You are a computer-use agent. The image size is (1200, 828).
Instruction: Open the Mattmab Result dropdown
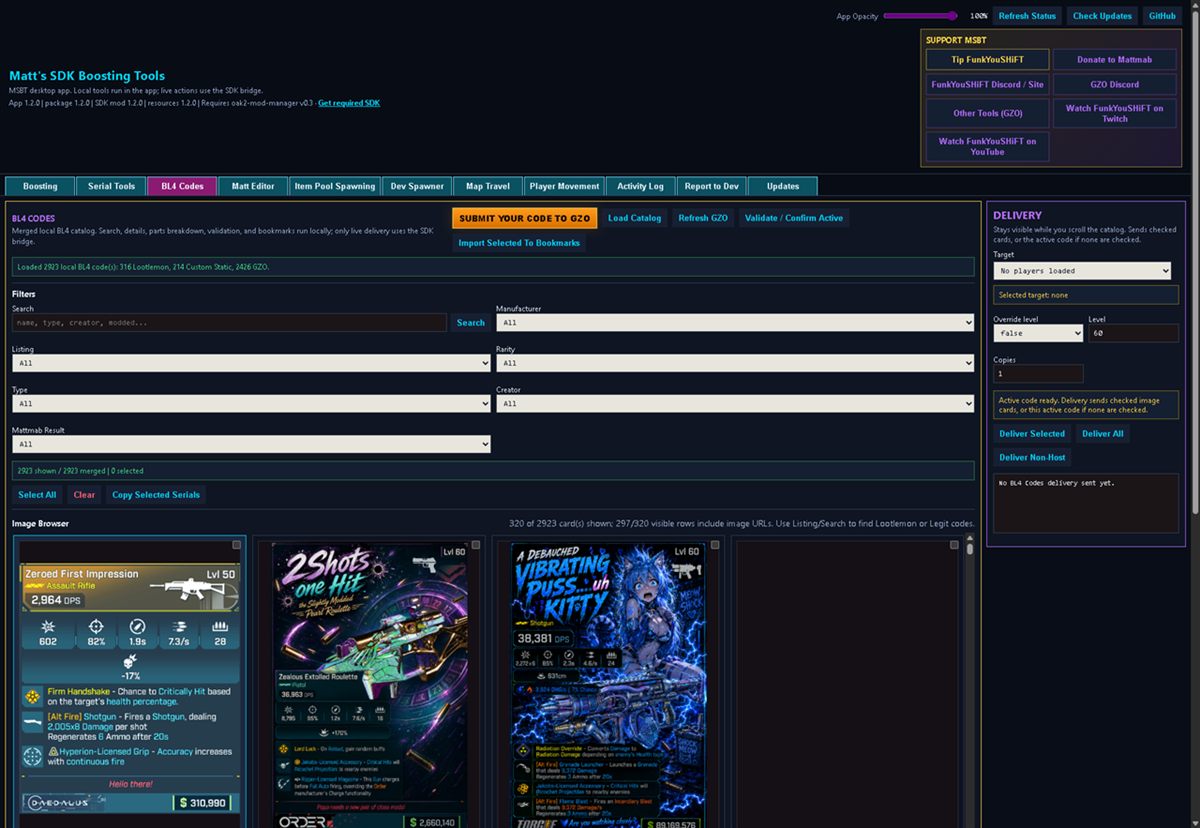click(251, 444)
